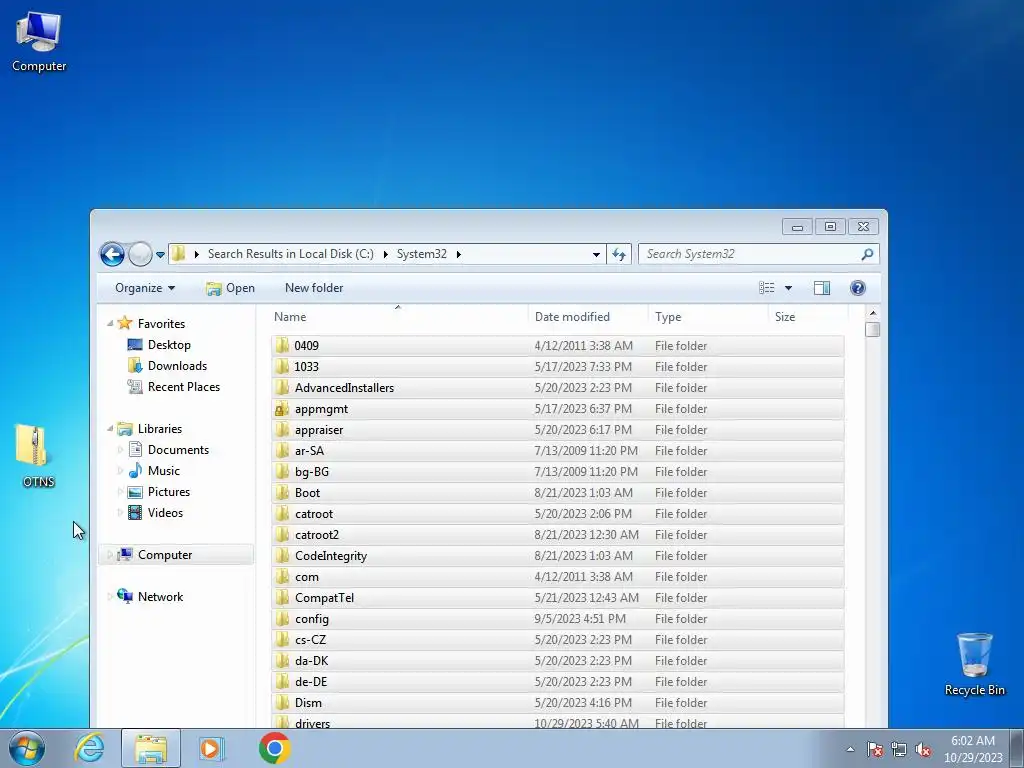Click the New folder button
The image size is (1024, 768).
[x=314, y=288]
